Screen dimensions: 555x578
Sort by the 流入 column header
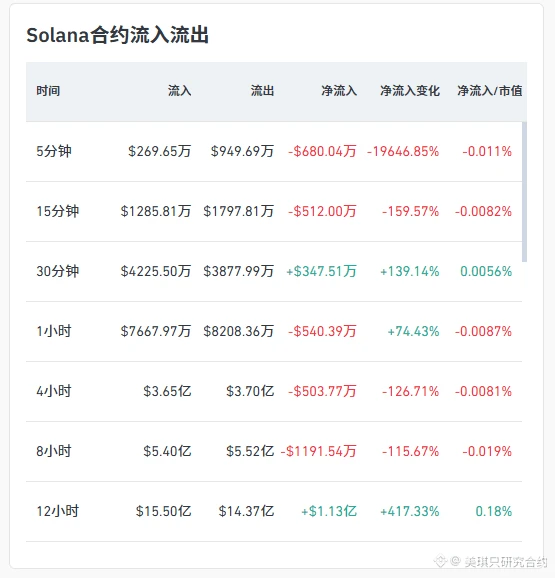(179, 91)
